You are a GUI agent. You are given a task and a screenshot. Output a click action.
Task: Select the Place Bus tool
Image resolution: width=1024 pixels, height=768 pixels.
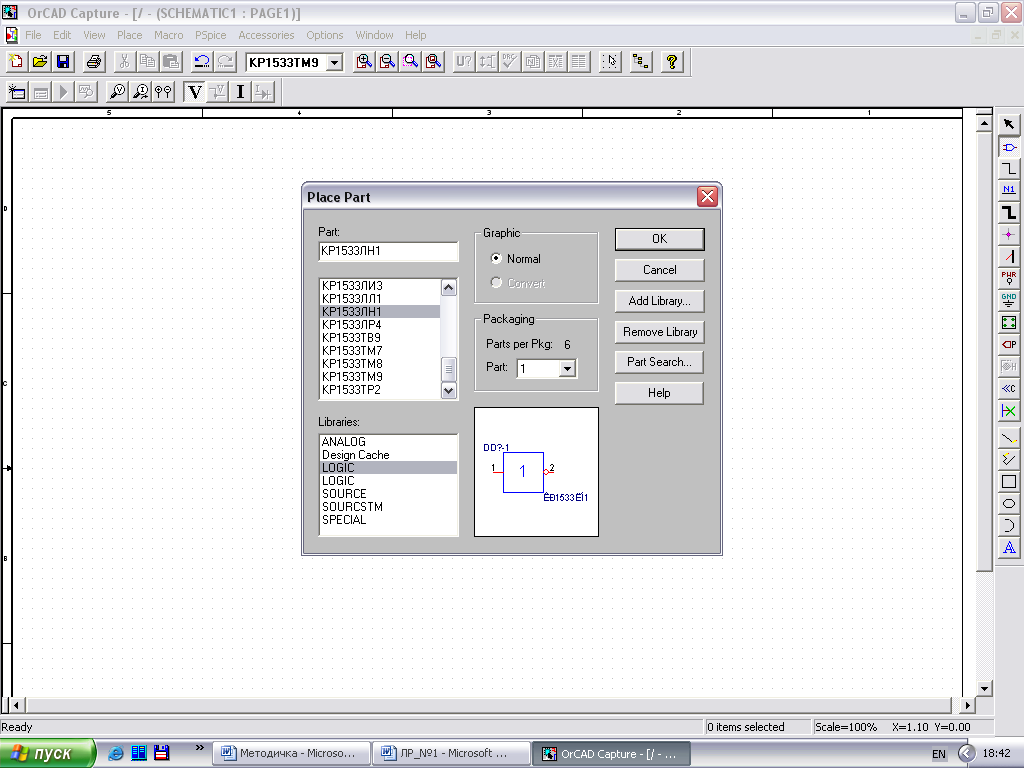(1009, 212)
